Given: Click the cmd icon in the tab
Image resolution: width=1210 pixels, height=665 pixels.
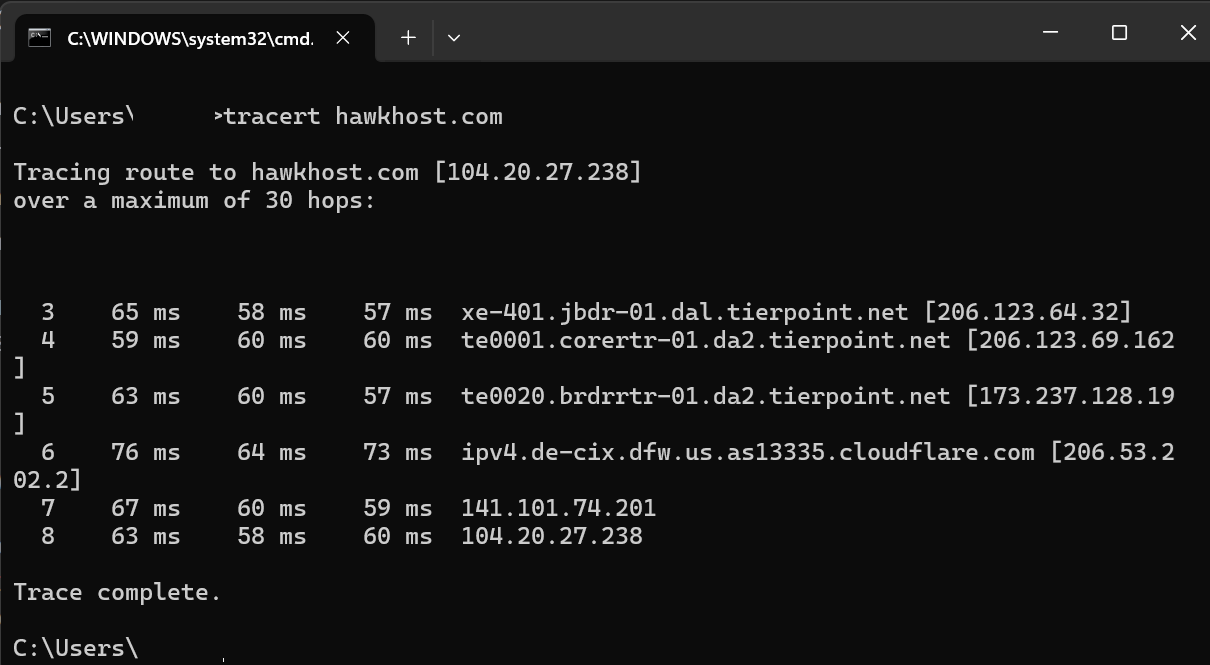Looking at the screenshot, I should tap(40, 38).
